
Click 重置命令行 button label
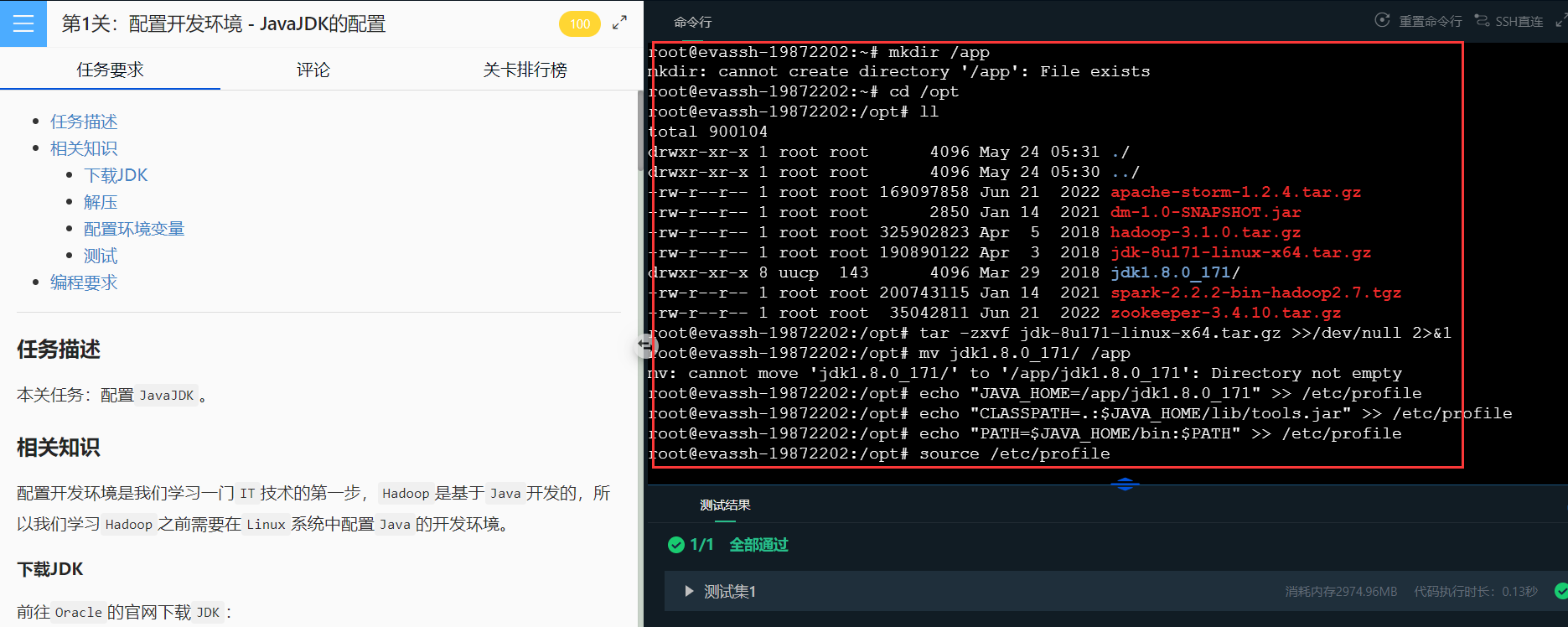click(x=1431, y=21)
